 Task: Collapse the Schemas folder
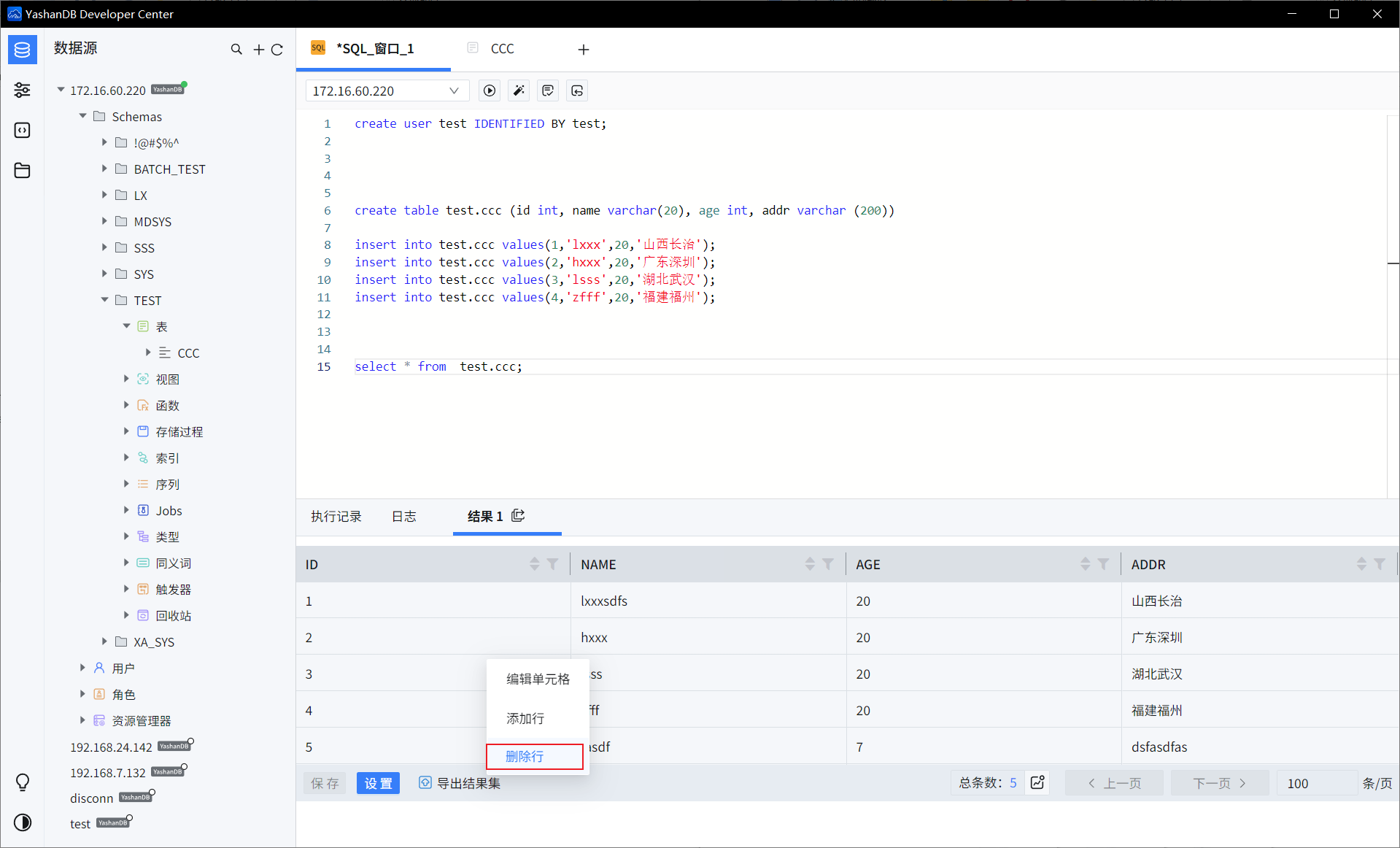coord(82,116)
